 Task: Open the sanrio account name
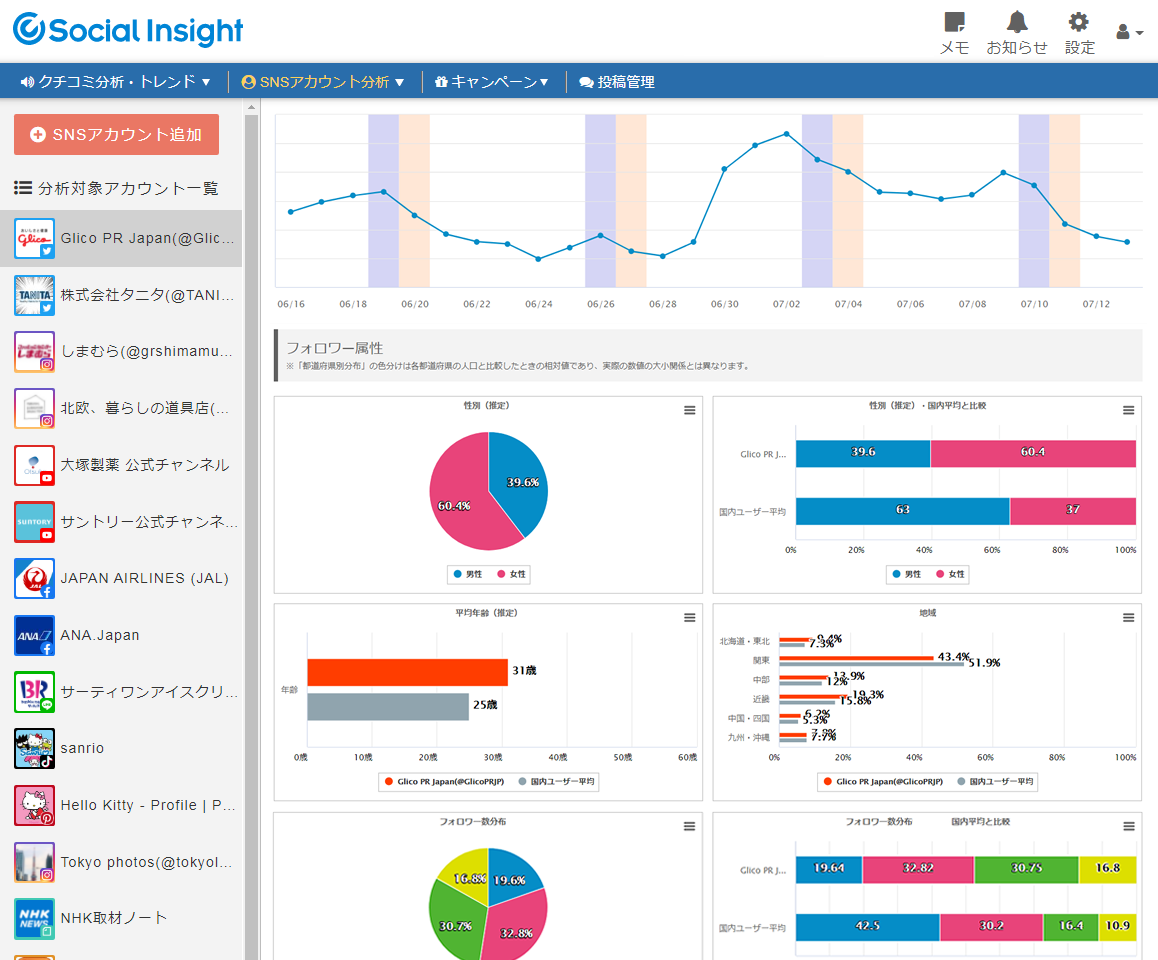82,748
